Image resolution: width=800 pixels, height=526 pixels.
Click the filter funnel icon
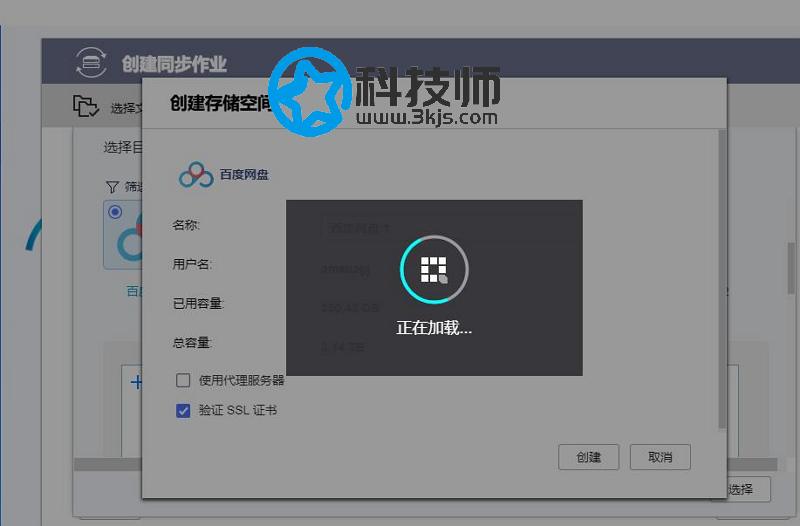(x=112, y=187)
